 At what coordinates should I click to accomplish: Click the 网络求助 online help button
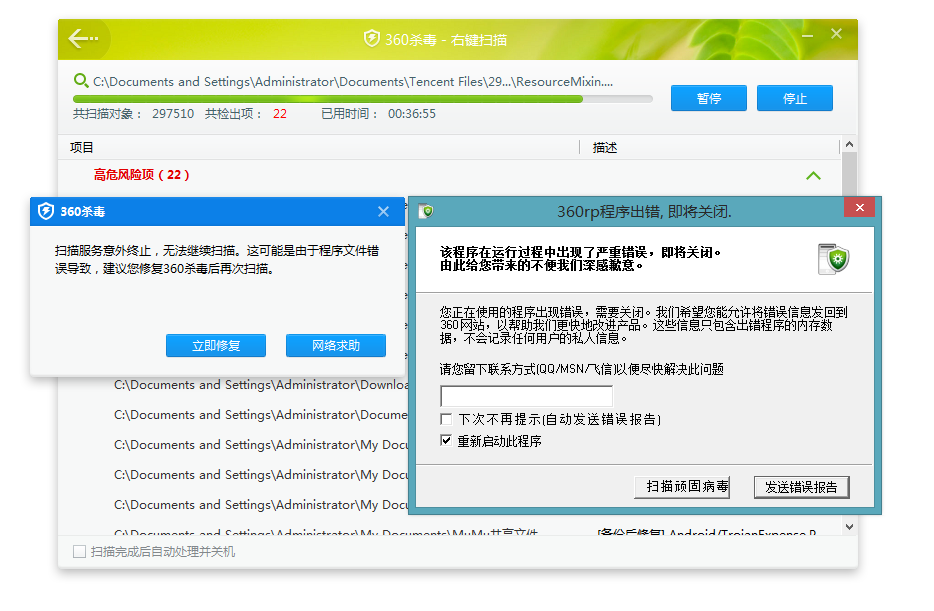coord(336,345)
